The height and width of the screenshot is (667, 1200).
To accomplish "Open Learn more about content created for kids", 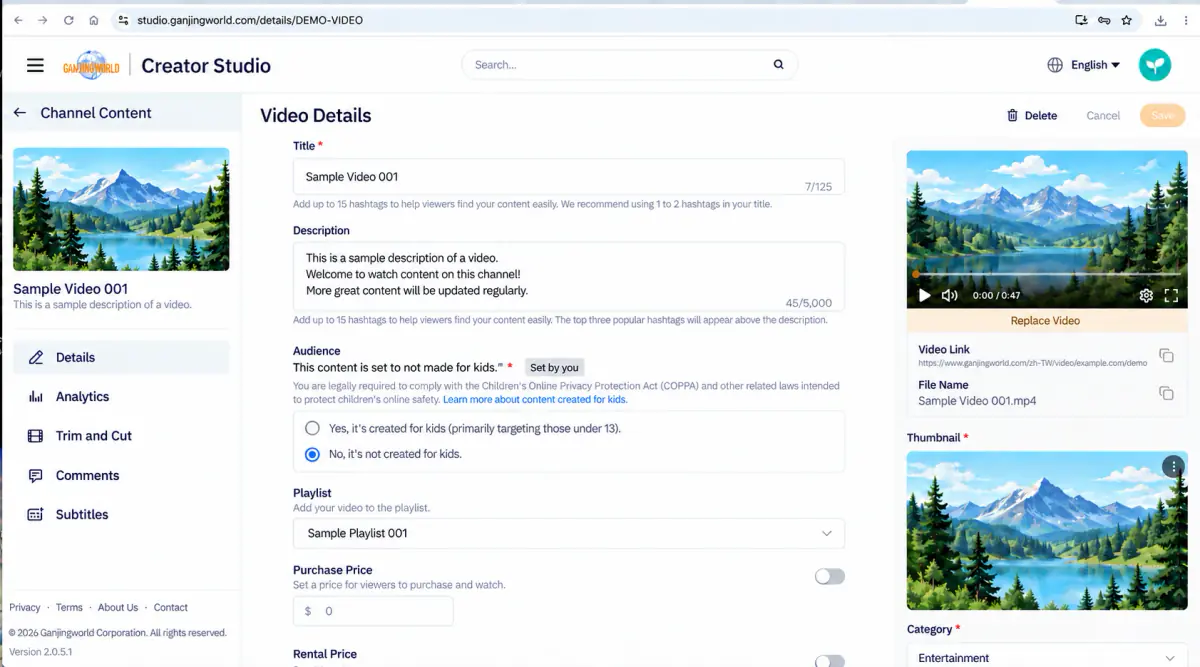I will (x=535, y=399).
